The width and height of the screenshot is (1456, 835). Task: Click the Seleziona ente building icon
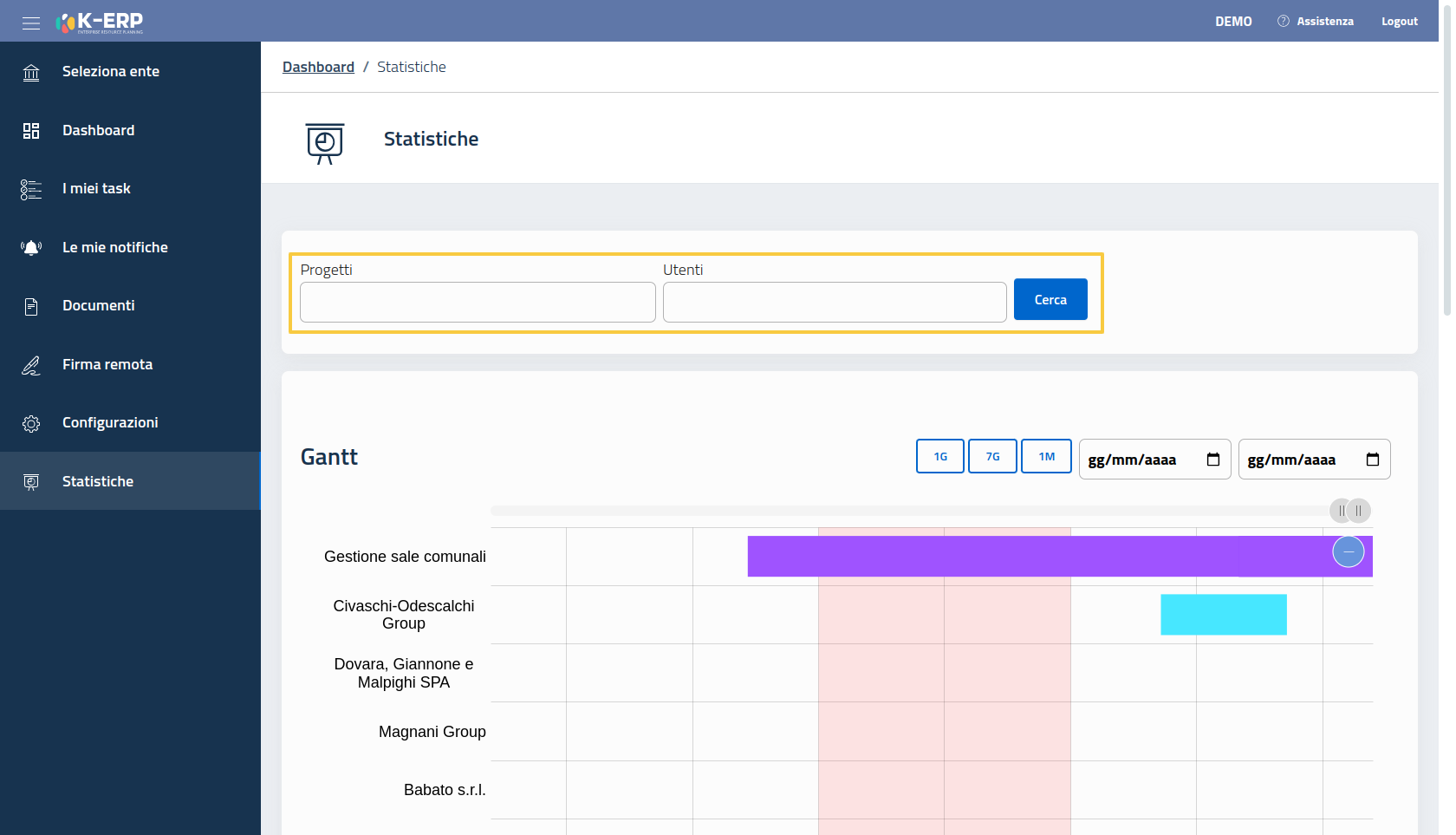coord(31,72)
